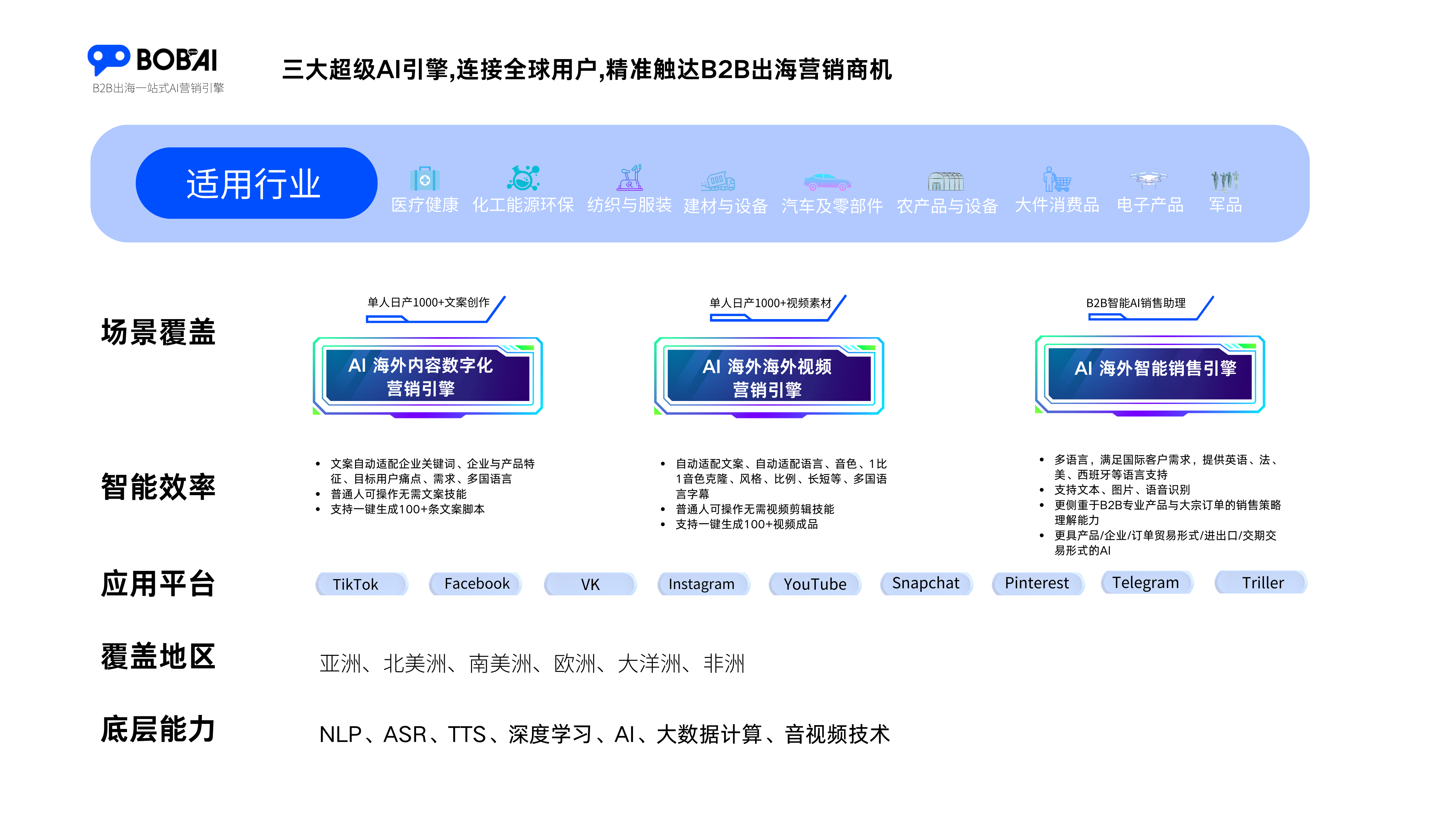Screen dimensions: 1456x819
Task: Click the chemistry flask icon above 化工能源环保
Action: [x=523, y=178]
